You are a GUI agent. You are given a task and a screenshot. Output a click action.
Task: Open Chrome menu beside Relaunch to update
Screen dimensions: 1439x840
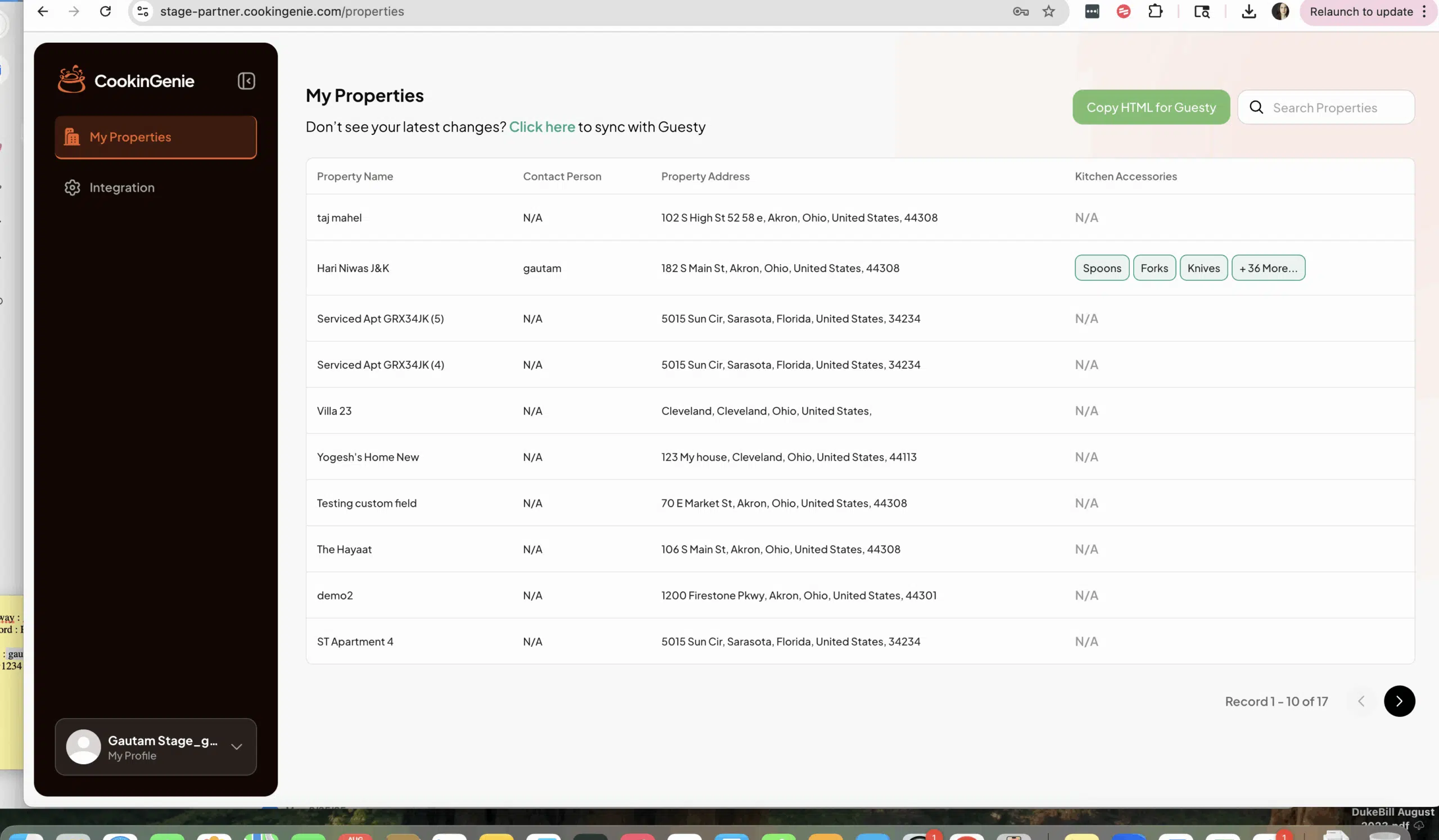coord(1424,11)
